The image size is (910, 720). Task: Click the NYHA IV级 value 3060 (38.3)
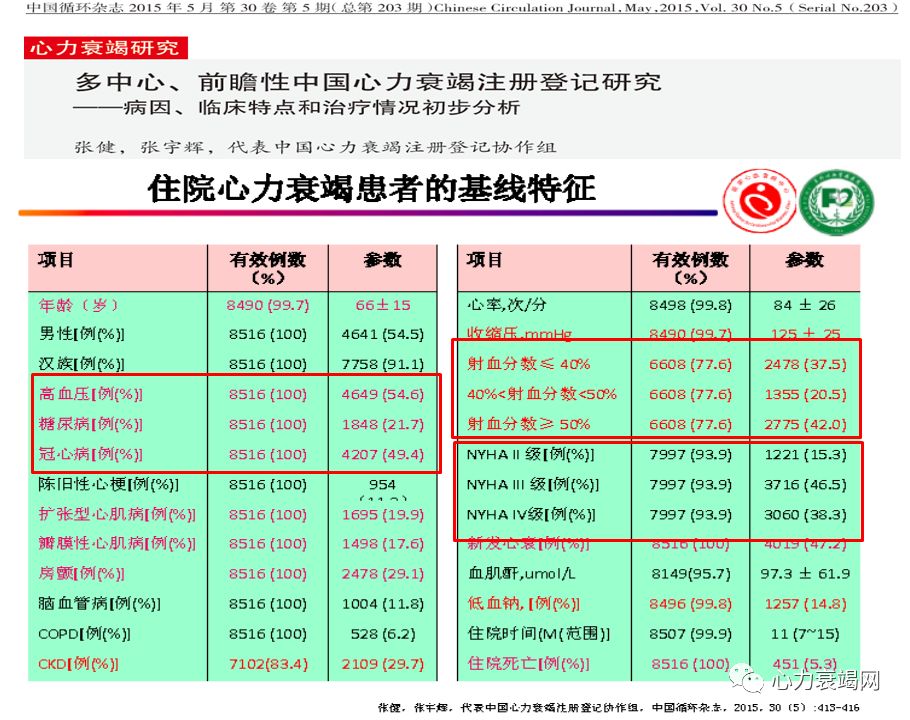[803, 515]
